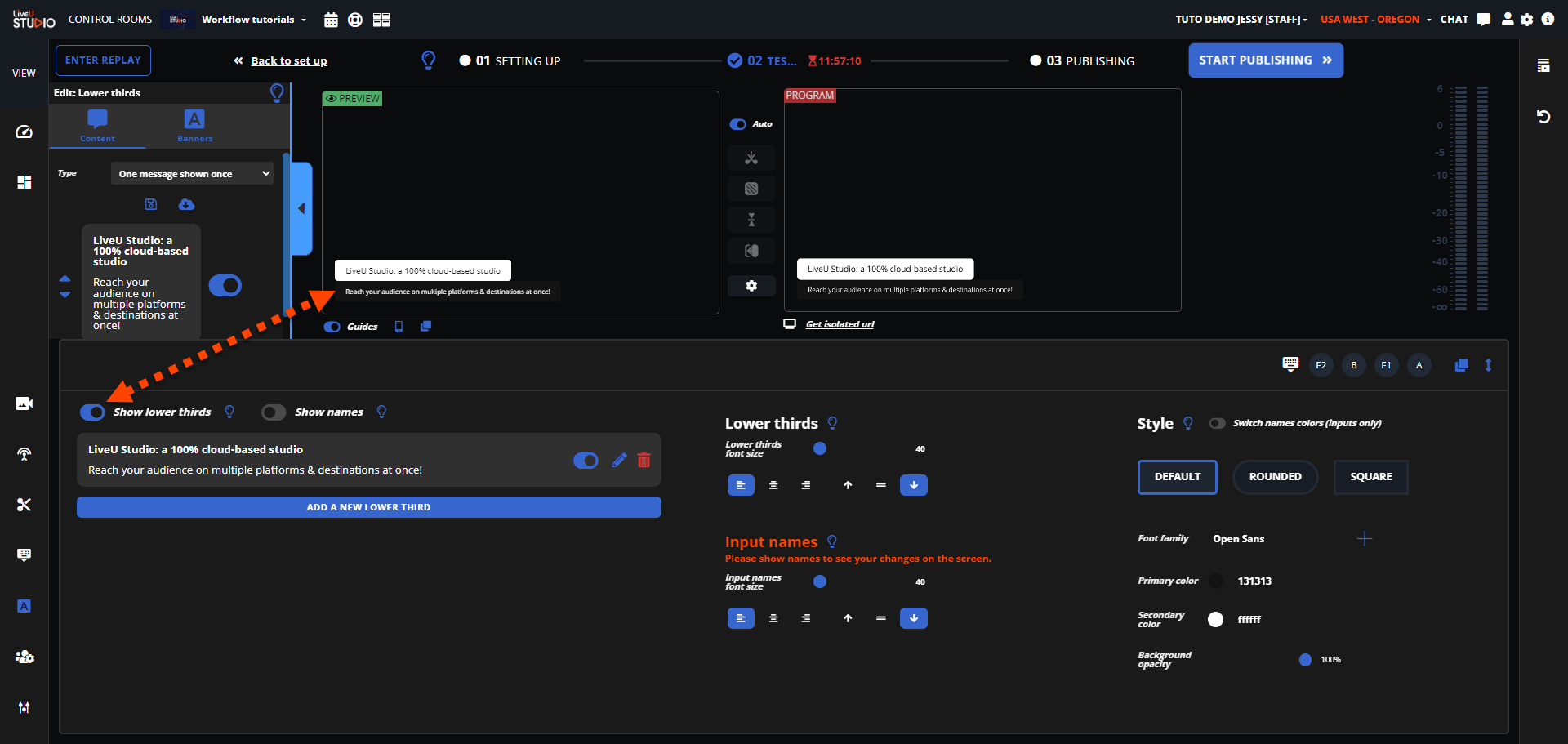Switch to the Banners tab
The image size is (1568, 744).
(194, 127)
